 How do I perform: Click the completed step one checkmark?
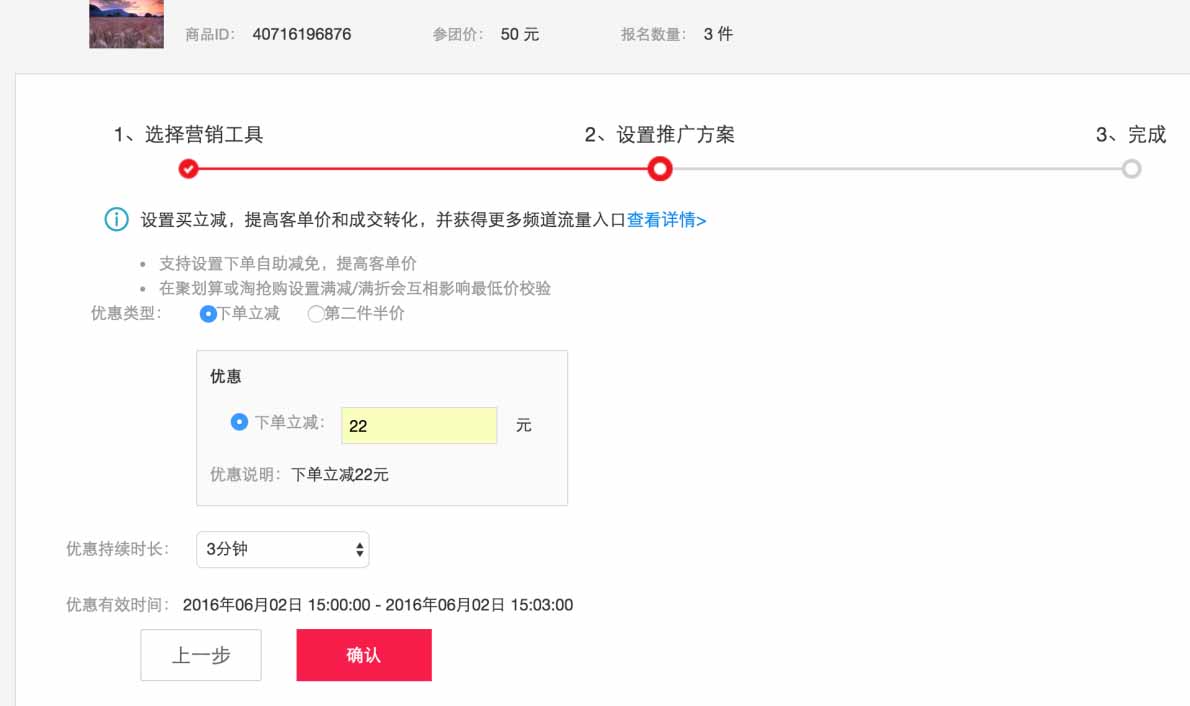tap(188, 169)
